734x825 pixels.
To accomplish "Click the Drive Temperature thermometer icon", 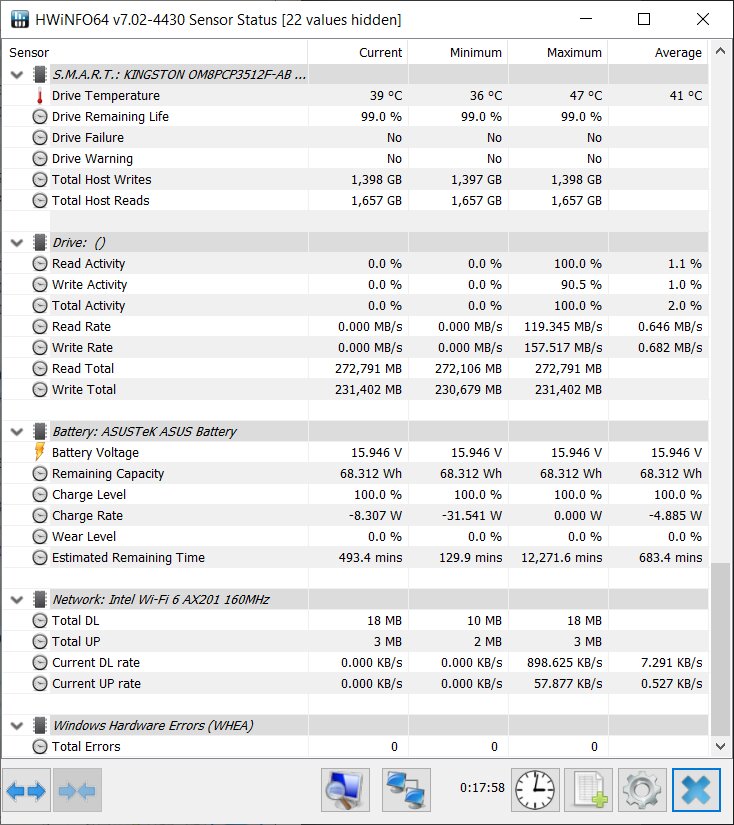I will pyautogui.click(x=39, y=96).
